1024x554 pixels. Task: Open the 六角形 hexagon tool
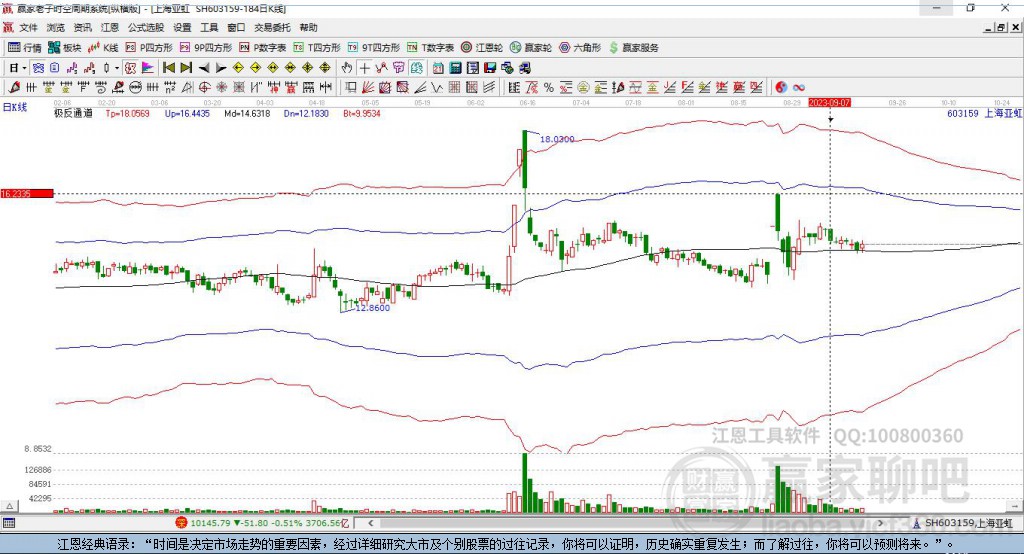click(579, 48)
